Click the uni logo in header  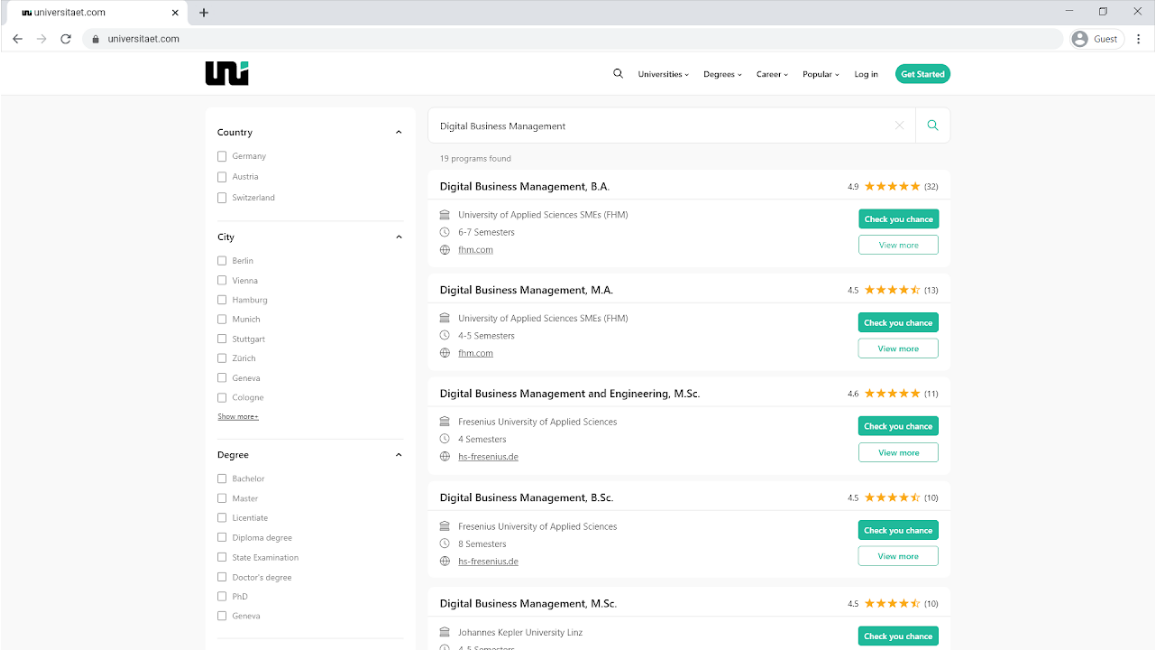coord(226,74)
